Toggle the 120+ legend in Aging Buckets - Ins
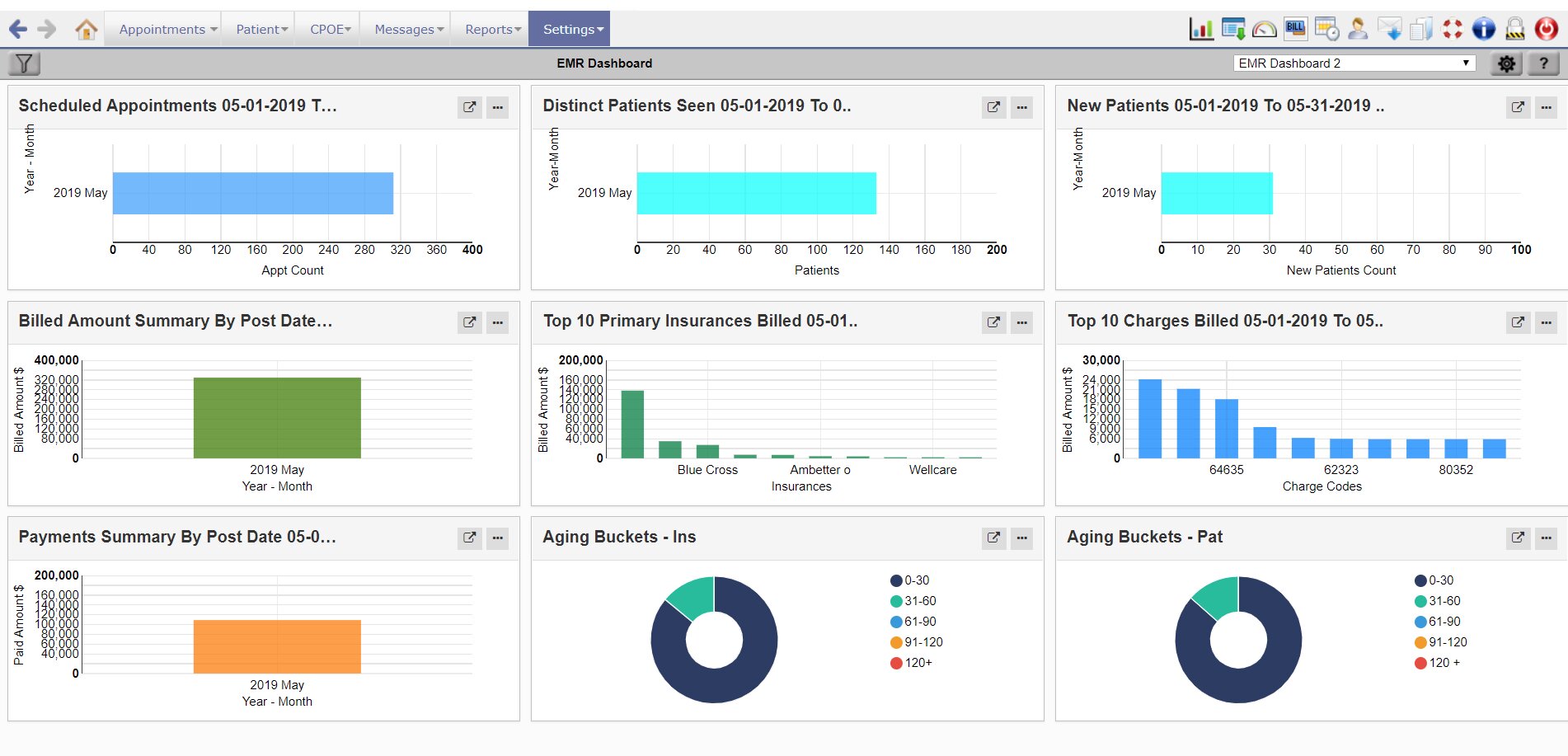This screenshot has width=1568, height=756. point(911,663)
